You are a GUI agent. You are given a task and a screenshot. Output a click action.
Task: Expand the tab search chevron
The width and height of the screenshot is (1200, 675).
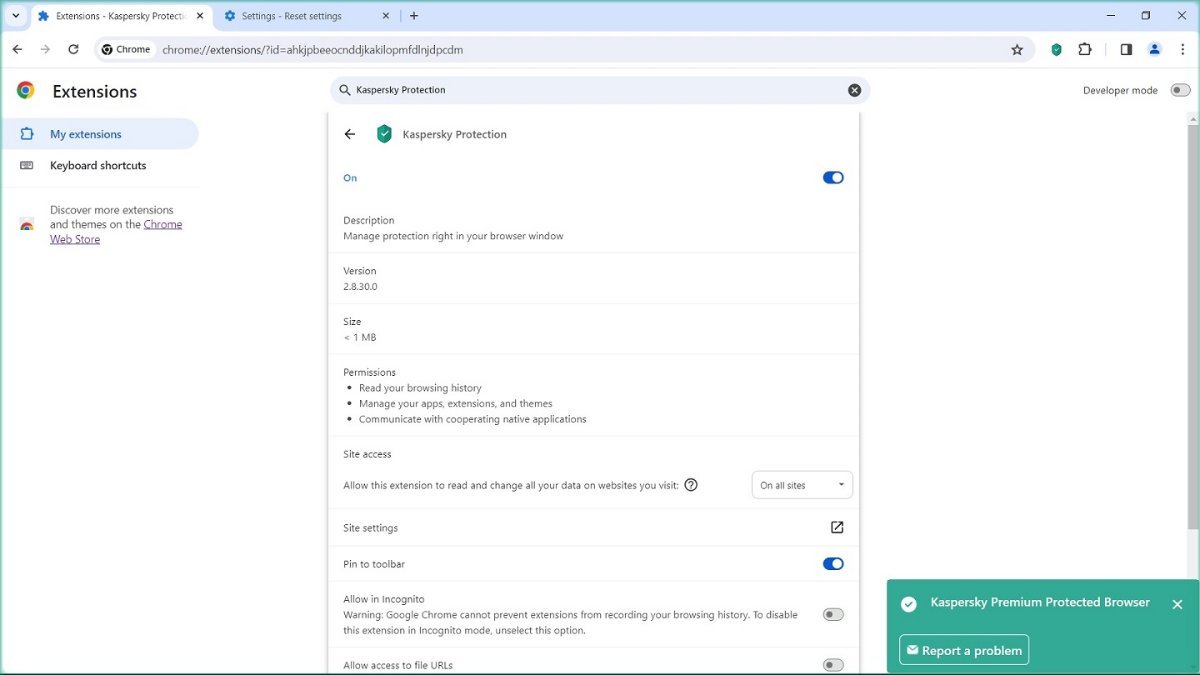[16, 16]
